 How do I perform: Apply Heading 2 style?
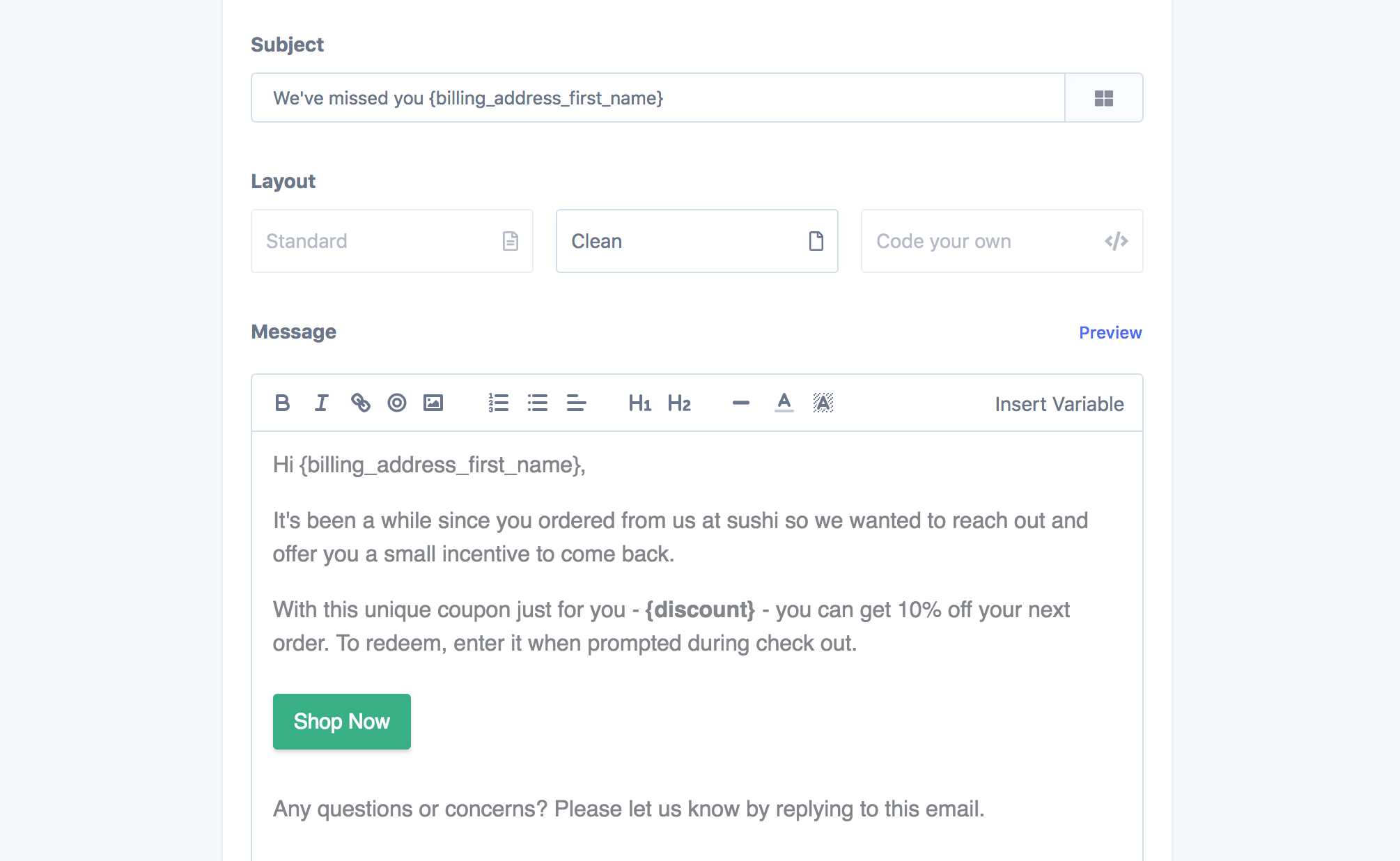(x=679, y=403)
